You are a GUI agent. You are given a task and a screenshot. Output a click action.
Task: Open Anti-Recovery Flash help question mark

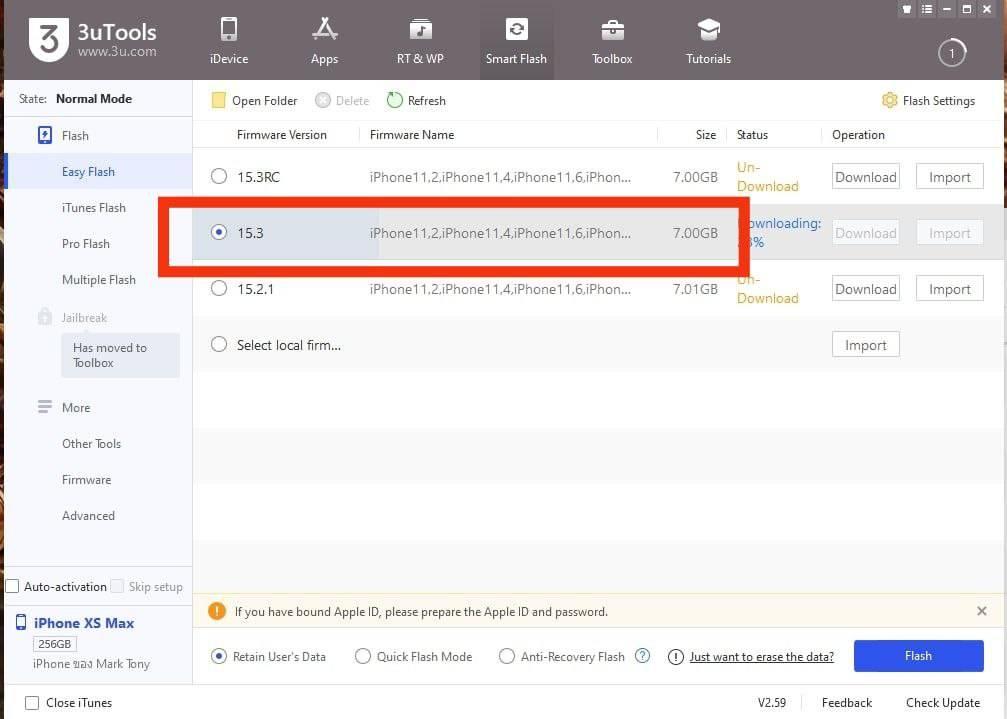point(642,656)
